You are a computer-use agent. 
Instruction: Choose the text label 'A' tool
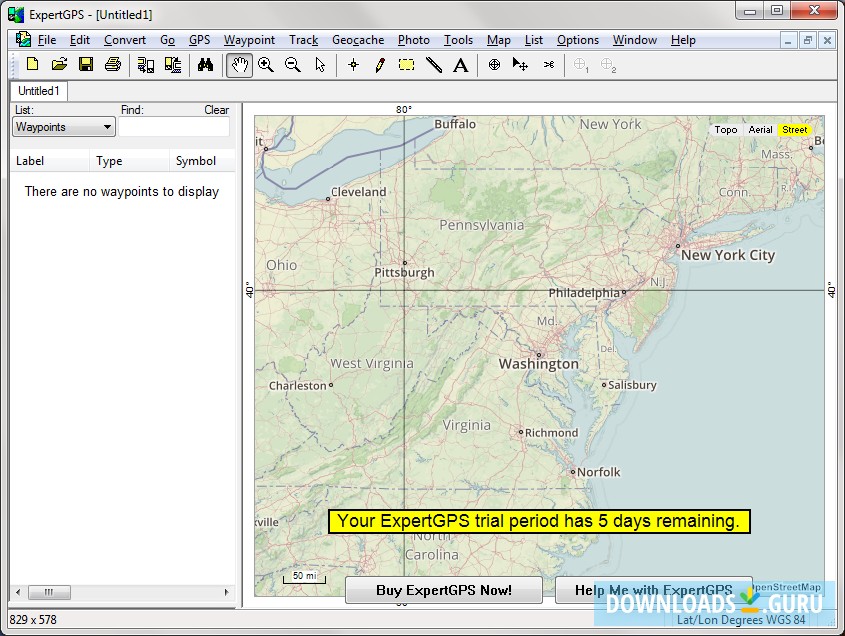pyautogui.click(x=461, y=65)
